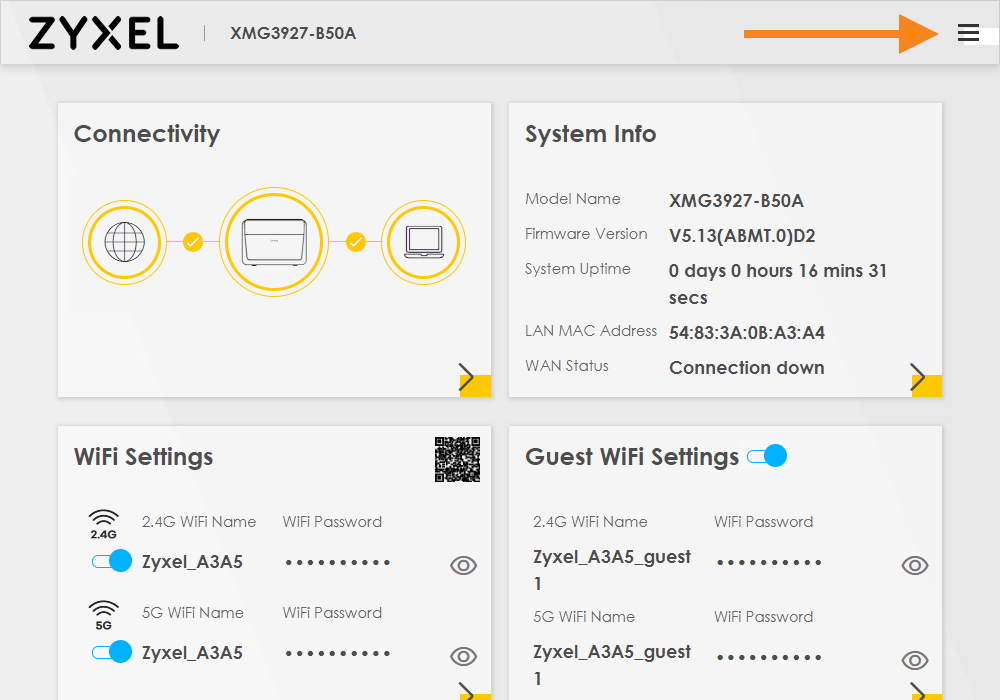Expand the System Info card arrow

point(920,378)
